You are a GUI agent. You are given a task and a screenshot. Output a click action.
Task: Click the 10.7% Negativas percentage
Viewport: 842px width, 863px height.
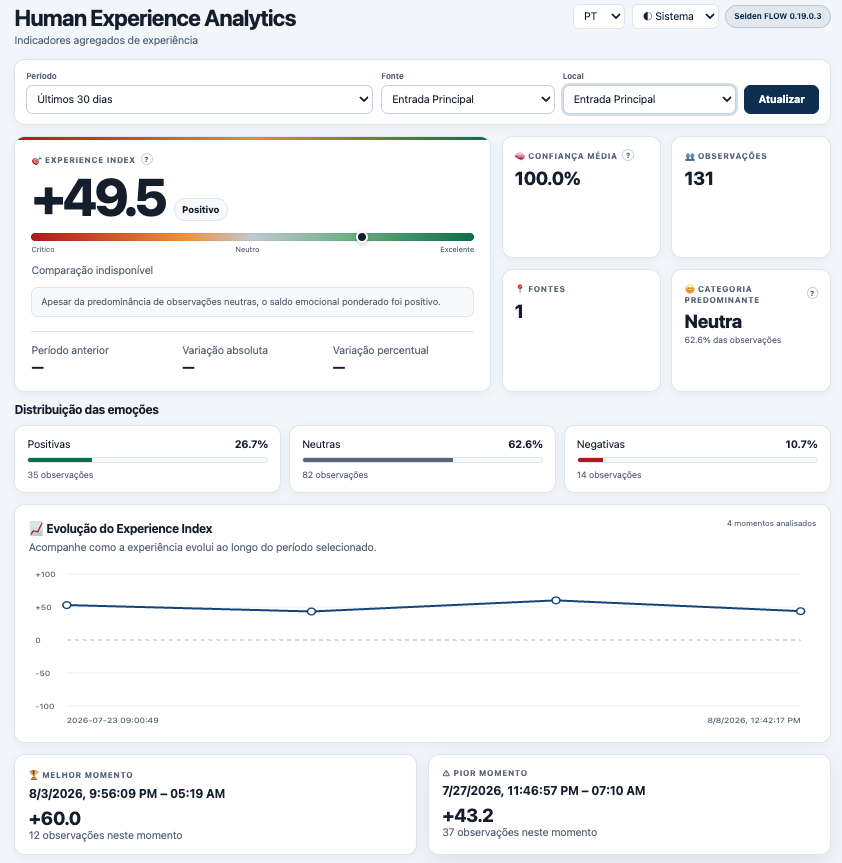click(801, 444)
